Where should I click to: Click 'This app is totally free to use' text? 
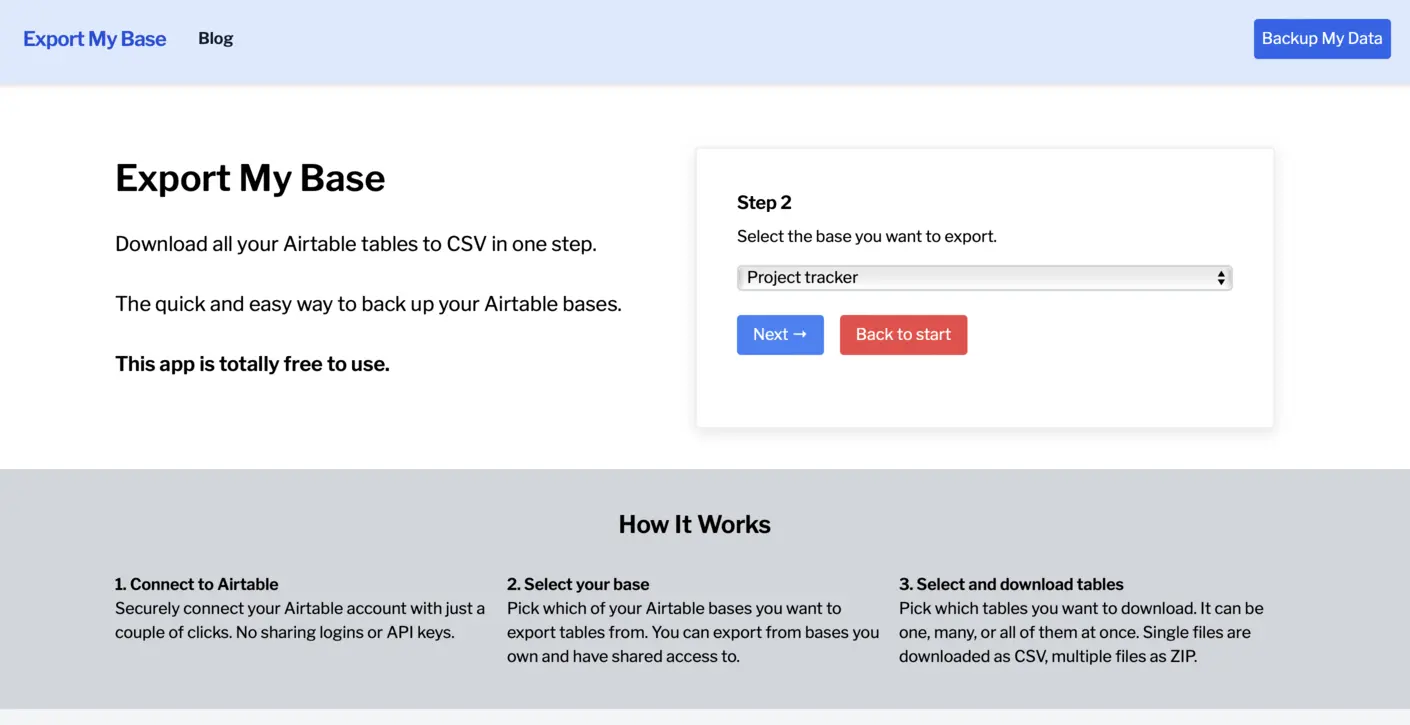[252, 364]
